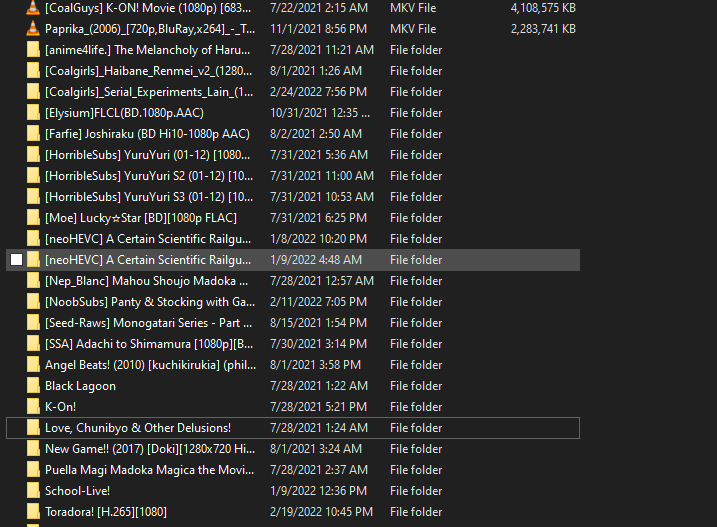Click folder icon for YuruYuri (01-12) [1080...

coord(33,155)
